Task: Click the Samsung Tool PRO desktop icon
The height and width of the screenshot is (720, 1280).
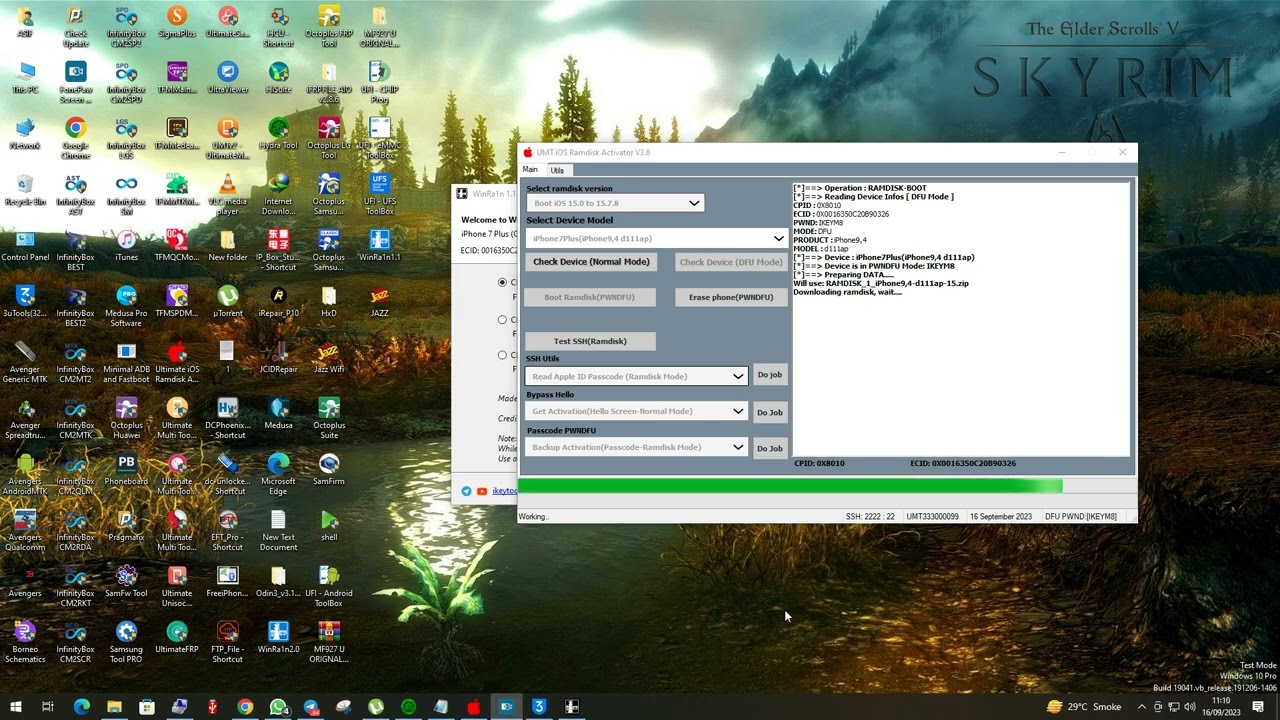Action: click(x=126, y=642)
